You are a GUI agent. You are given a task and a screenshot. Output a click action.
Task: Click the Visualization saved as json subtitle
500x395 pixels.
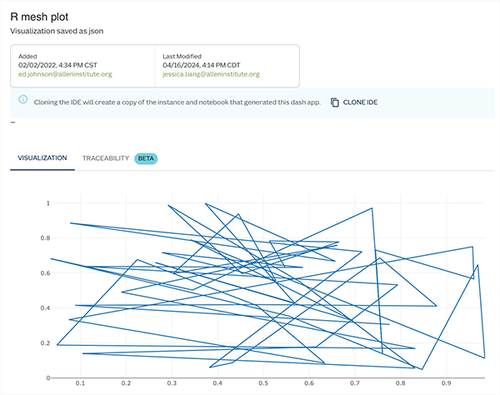click(57, 31)
